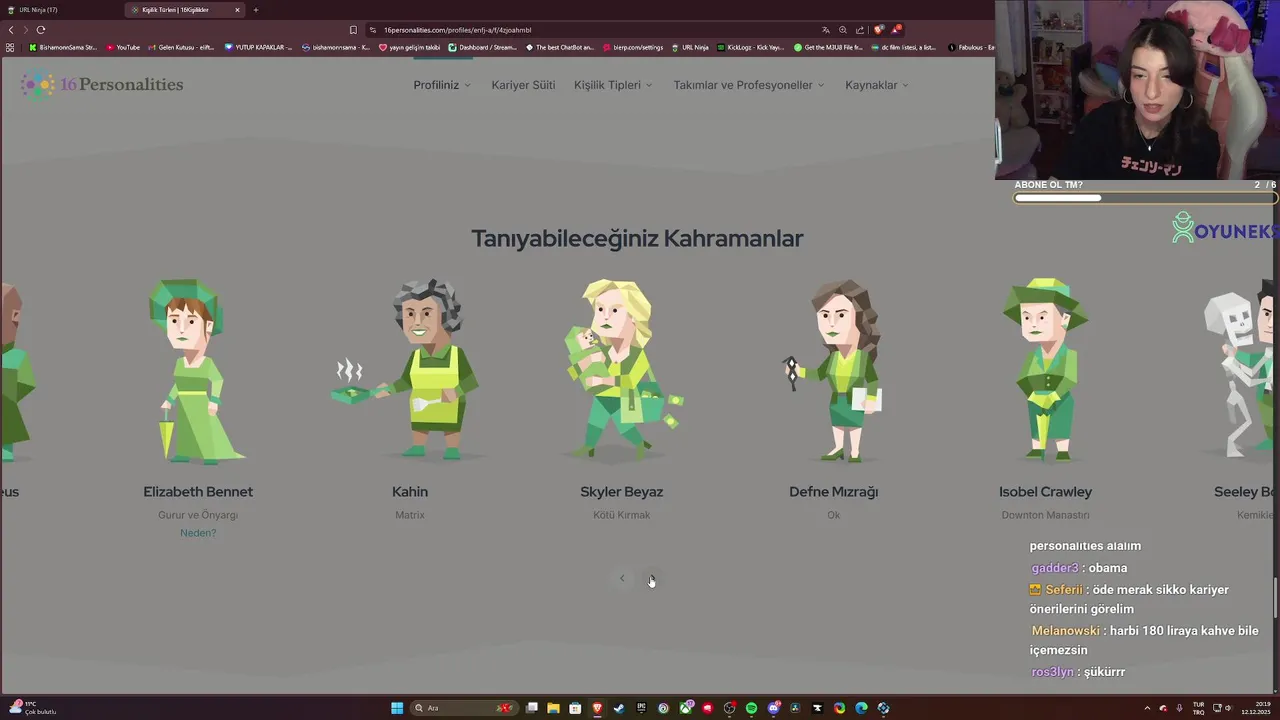Open File Explorer from taskbar
Screen dimensions: 1280x720
tap(553, 708)
